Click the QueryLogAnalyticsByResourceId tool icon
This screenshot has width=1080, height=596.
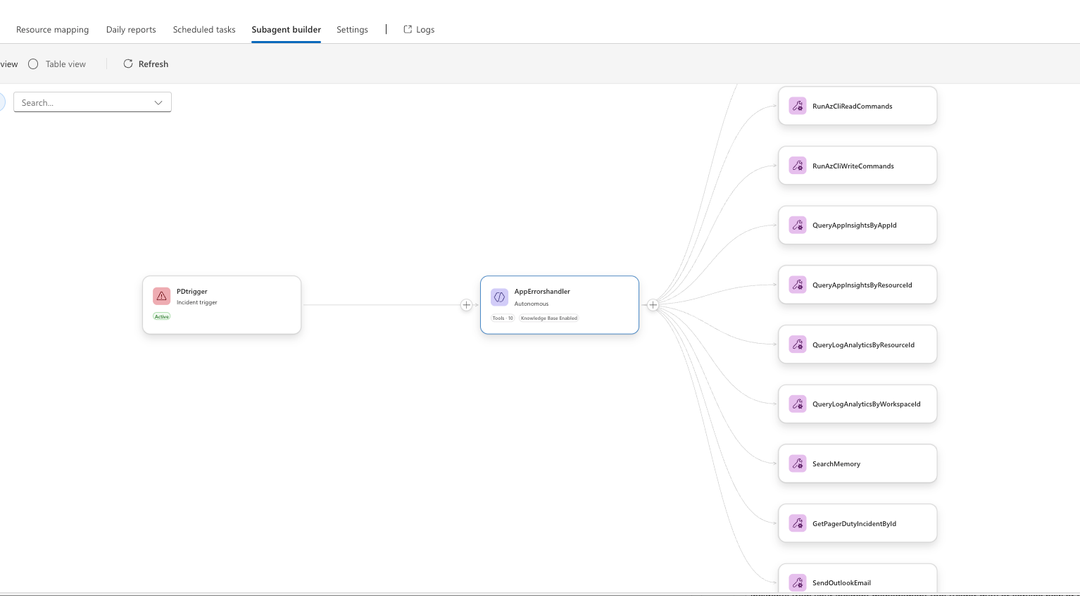(797, 345)
